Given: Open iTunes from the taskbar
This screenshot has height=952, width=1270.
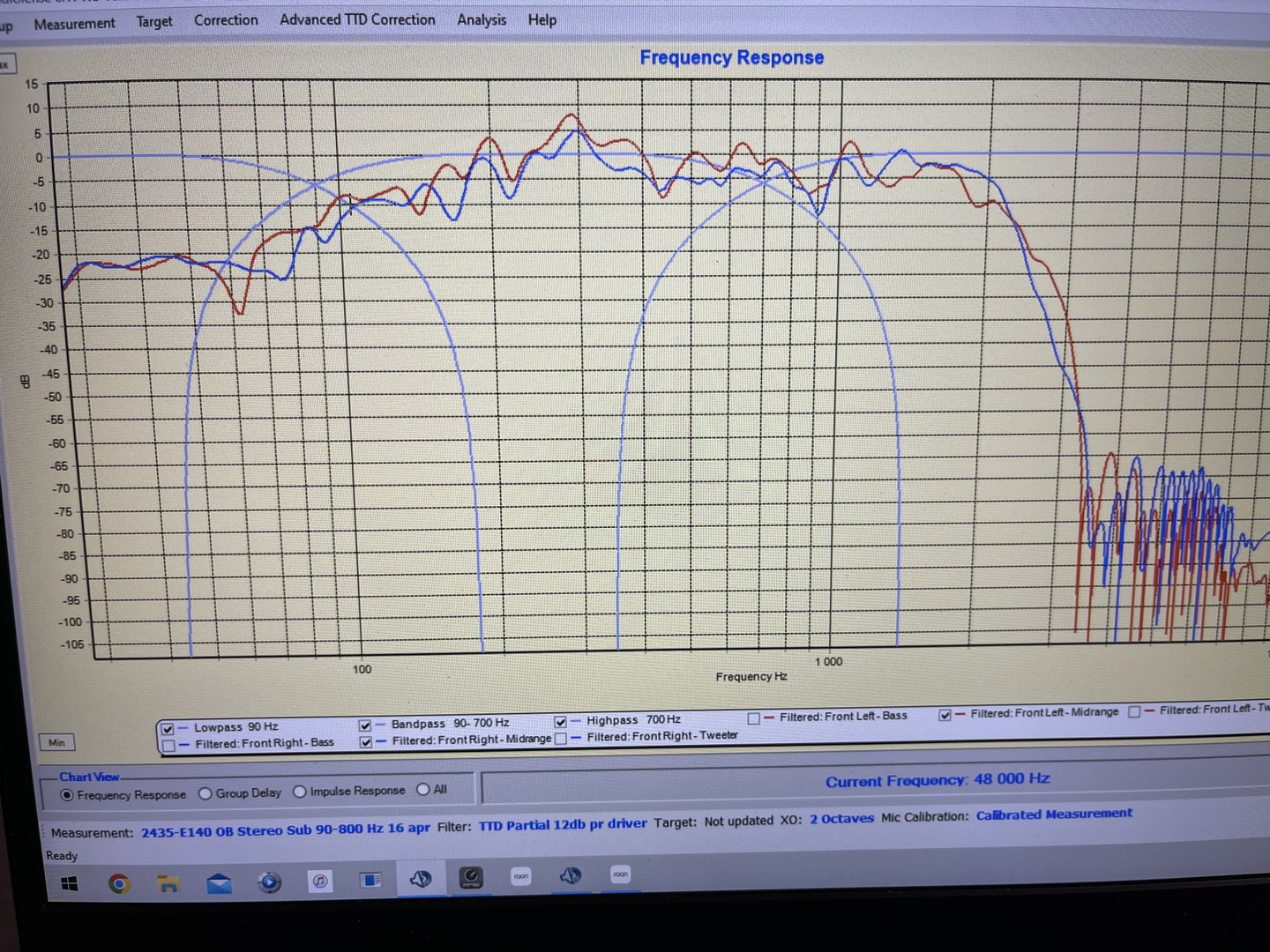Looking at the screenshot, I should 320,881.
